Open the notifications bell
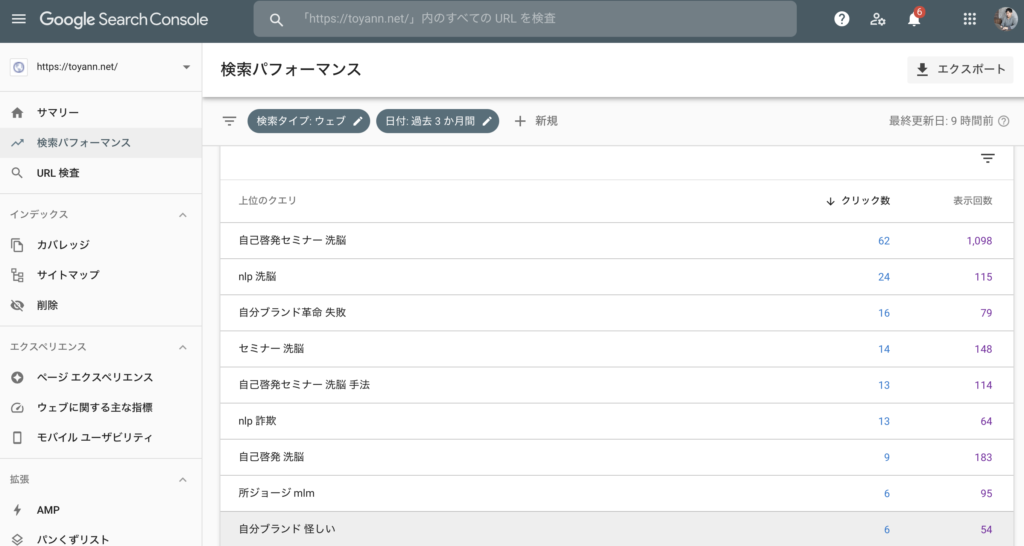 913,19
